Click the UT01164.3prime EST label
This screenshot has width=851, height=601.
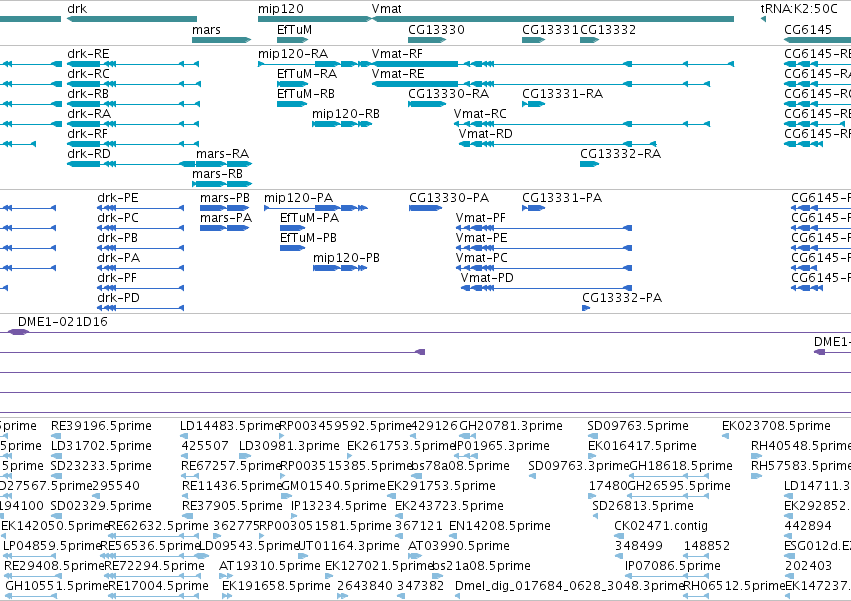tap(349, 546)
